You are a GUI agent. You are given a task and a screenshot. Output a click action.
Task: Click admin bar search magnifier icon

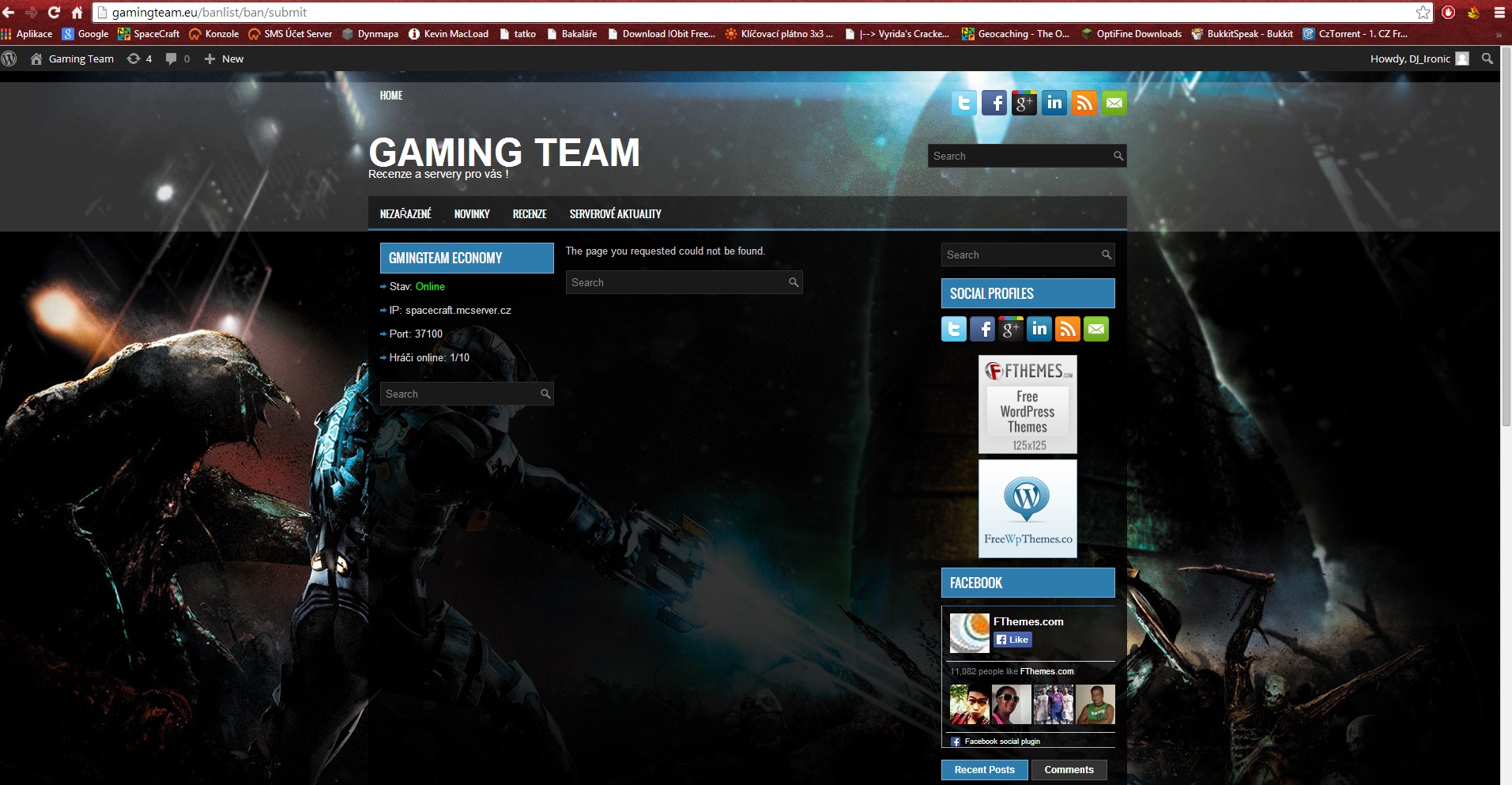1487,58
